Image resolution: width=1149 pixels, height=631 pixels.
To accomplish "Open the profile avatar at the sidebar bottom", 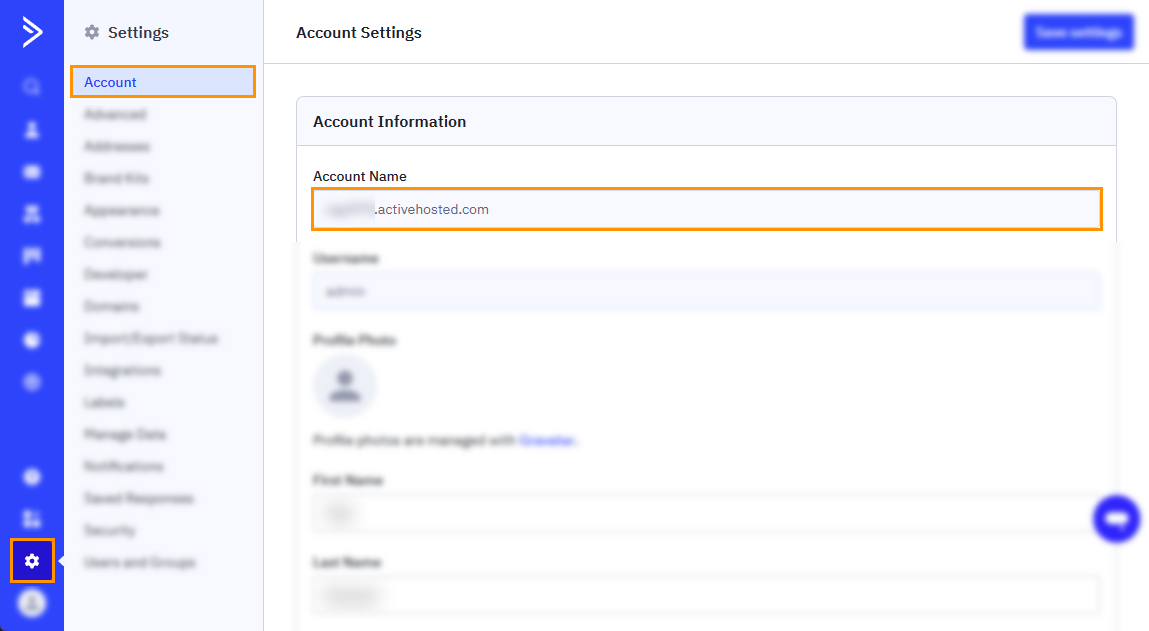I will click(31, 604).
